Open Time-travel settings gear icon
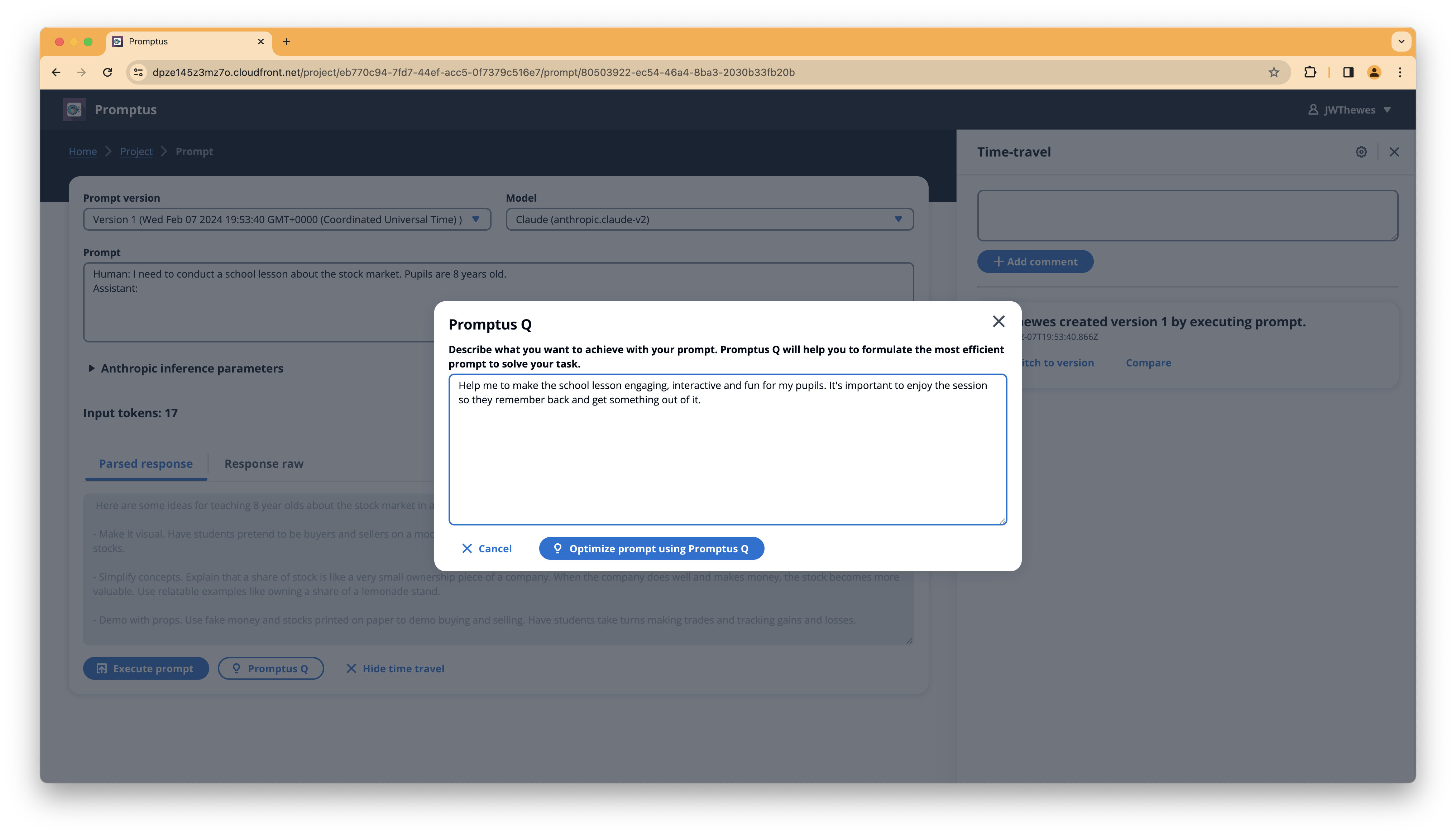 coord(1361,152)
